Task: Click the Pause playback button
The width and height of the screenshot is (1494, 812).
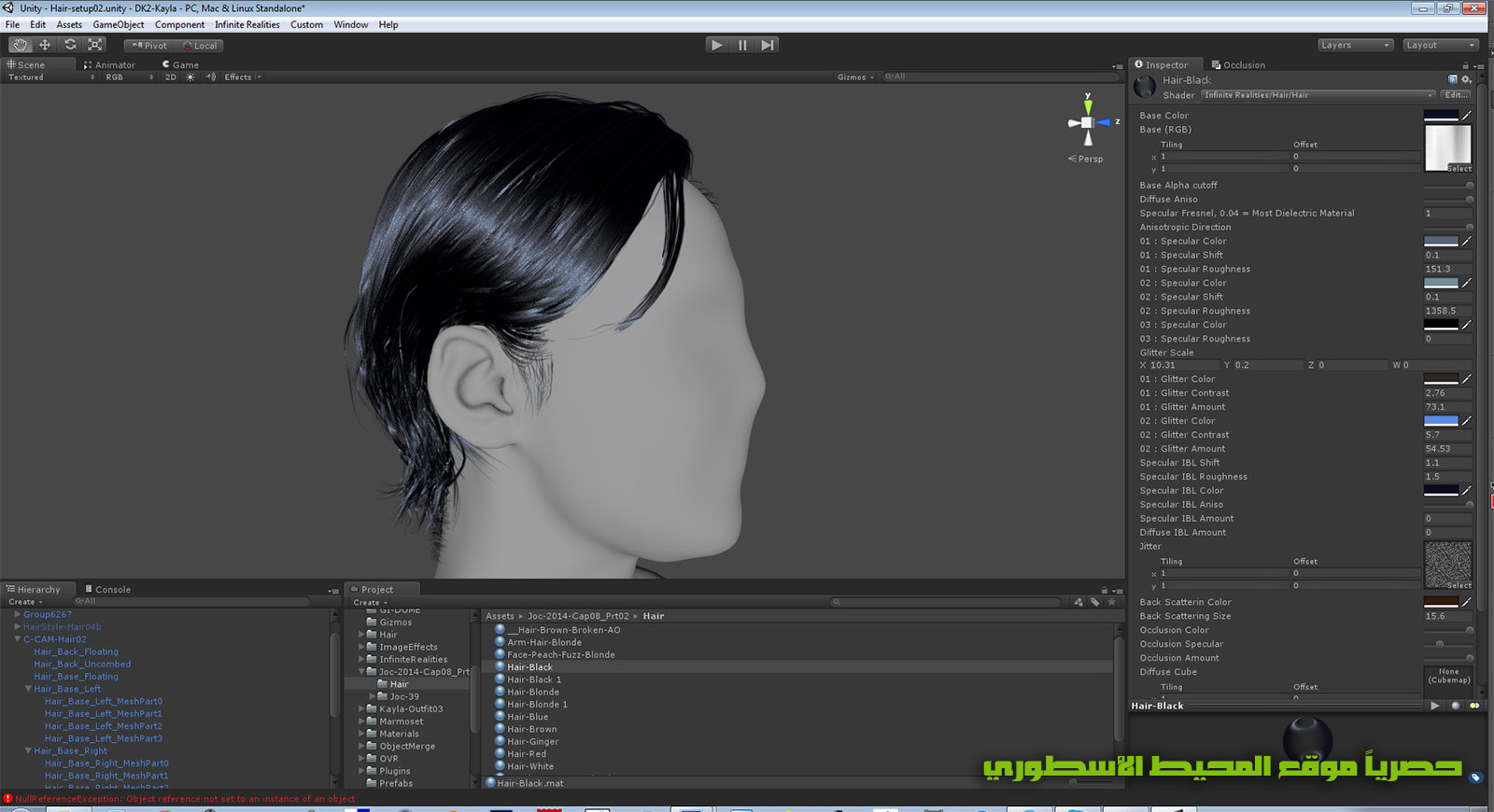Action: coord(742,45)
